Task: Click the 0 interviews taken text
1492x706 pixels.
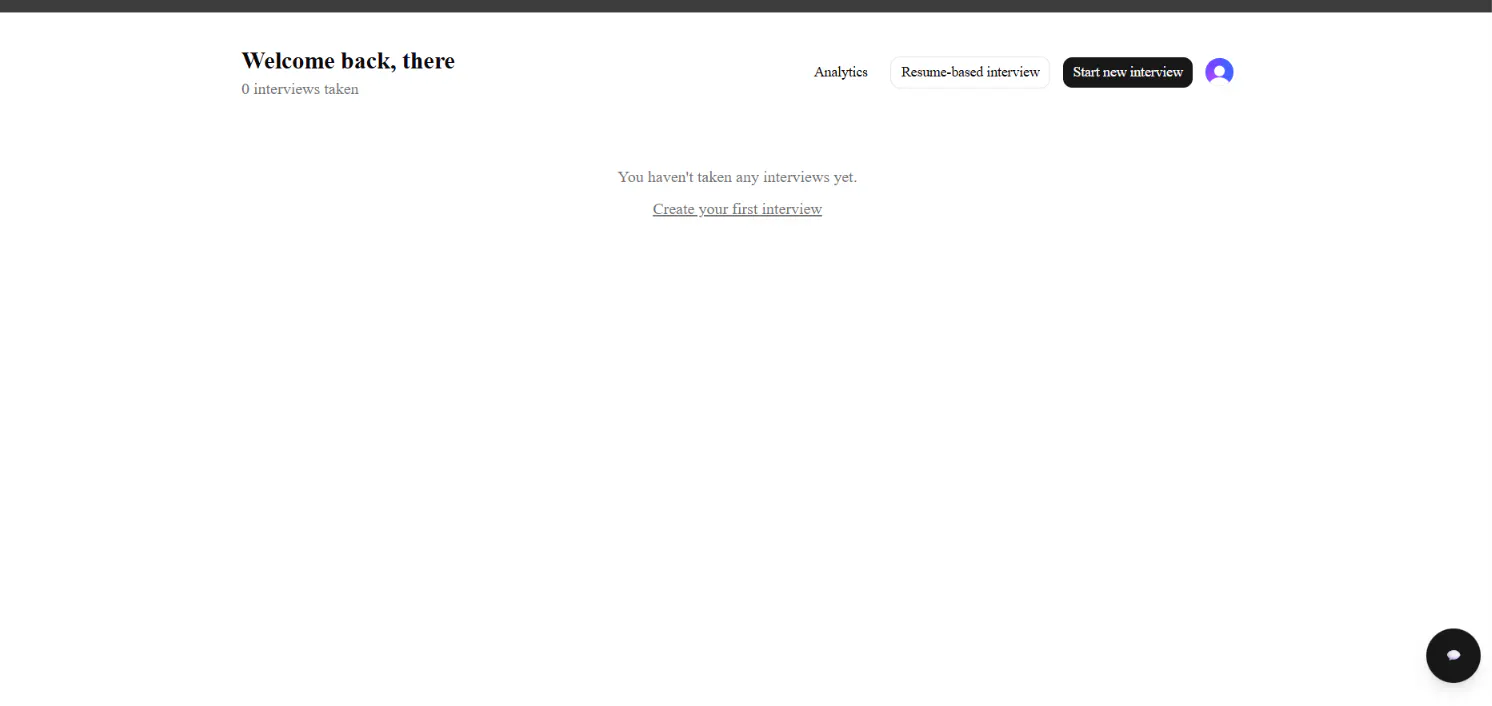Action: click(300, 89)
